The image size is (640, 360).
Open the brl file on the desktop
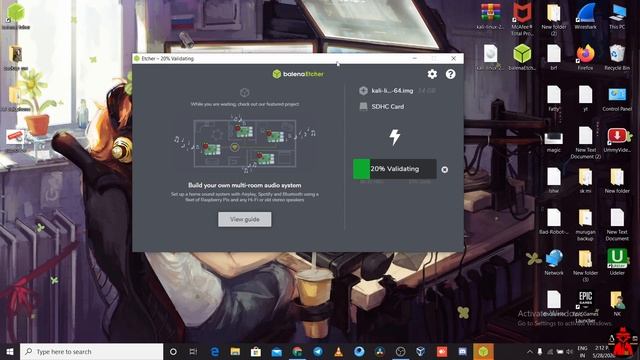pyautogui.click(x=554, y=57)
